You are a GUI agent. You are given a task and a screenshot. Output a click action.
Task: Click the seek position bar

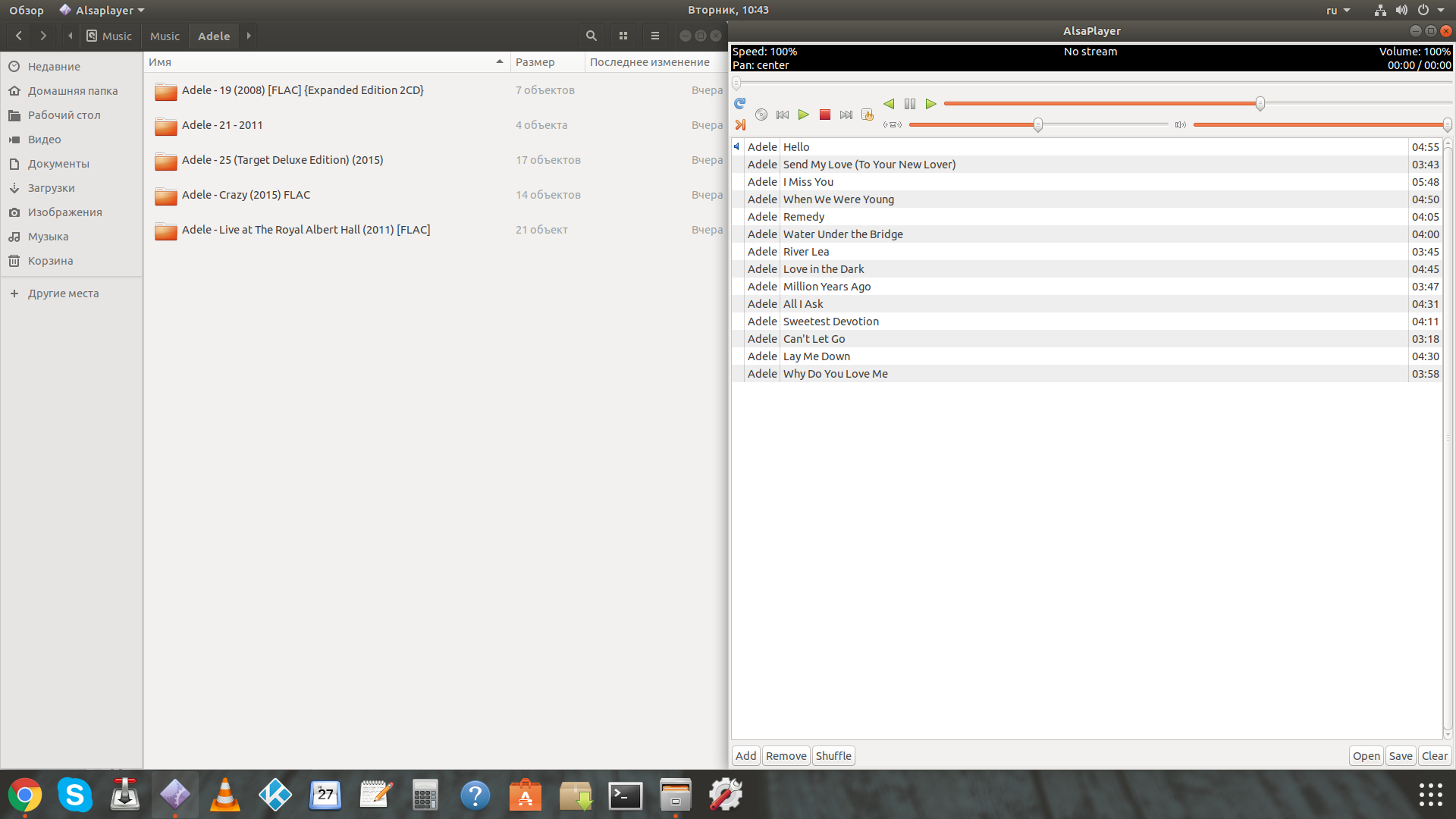click(x=1092, y=83)
